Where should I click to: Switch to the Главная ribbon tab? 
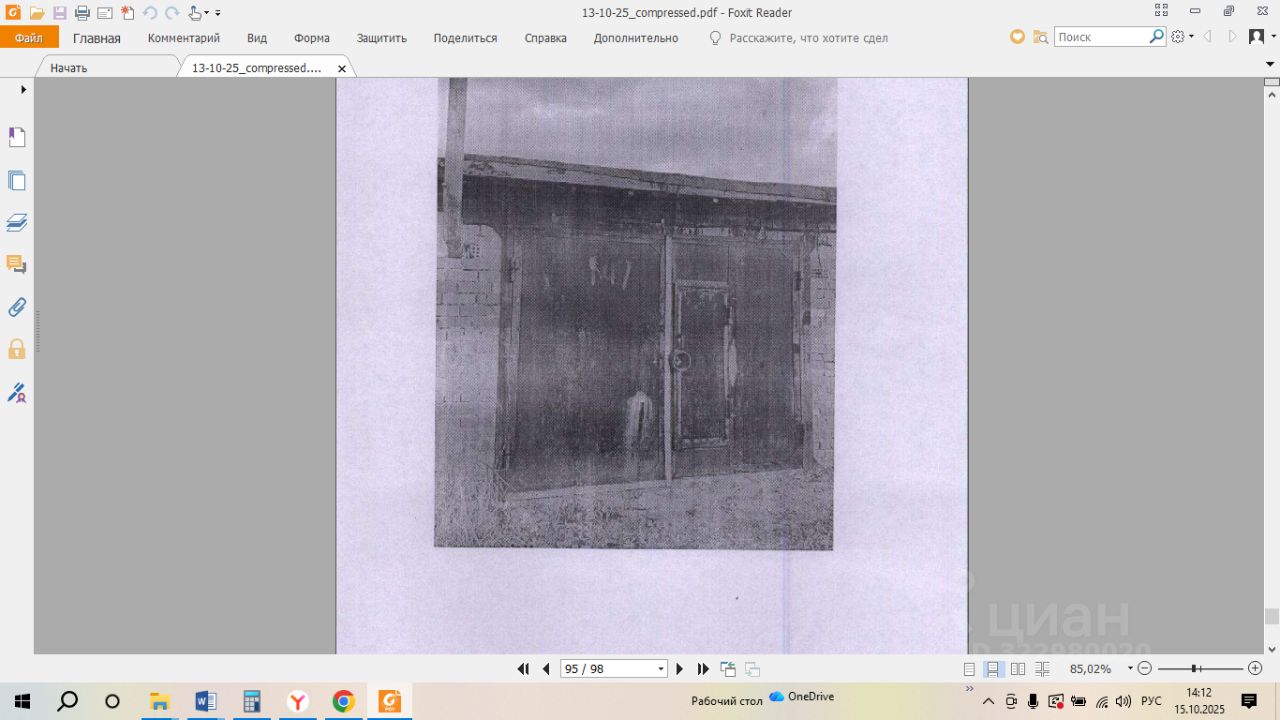click(x=97, y=38)
